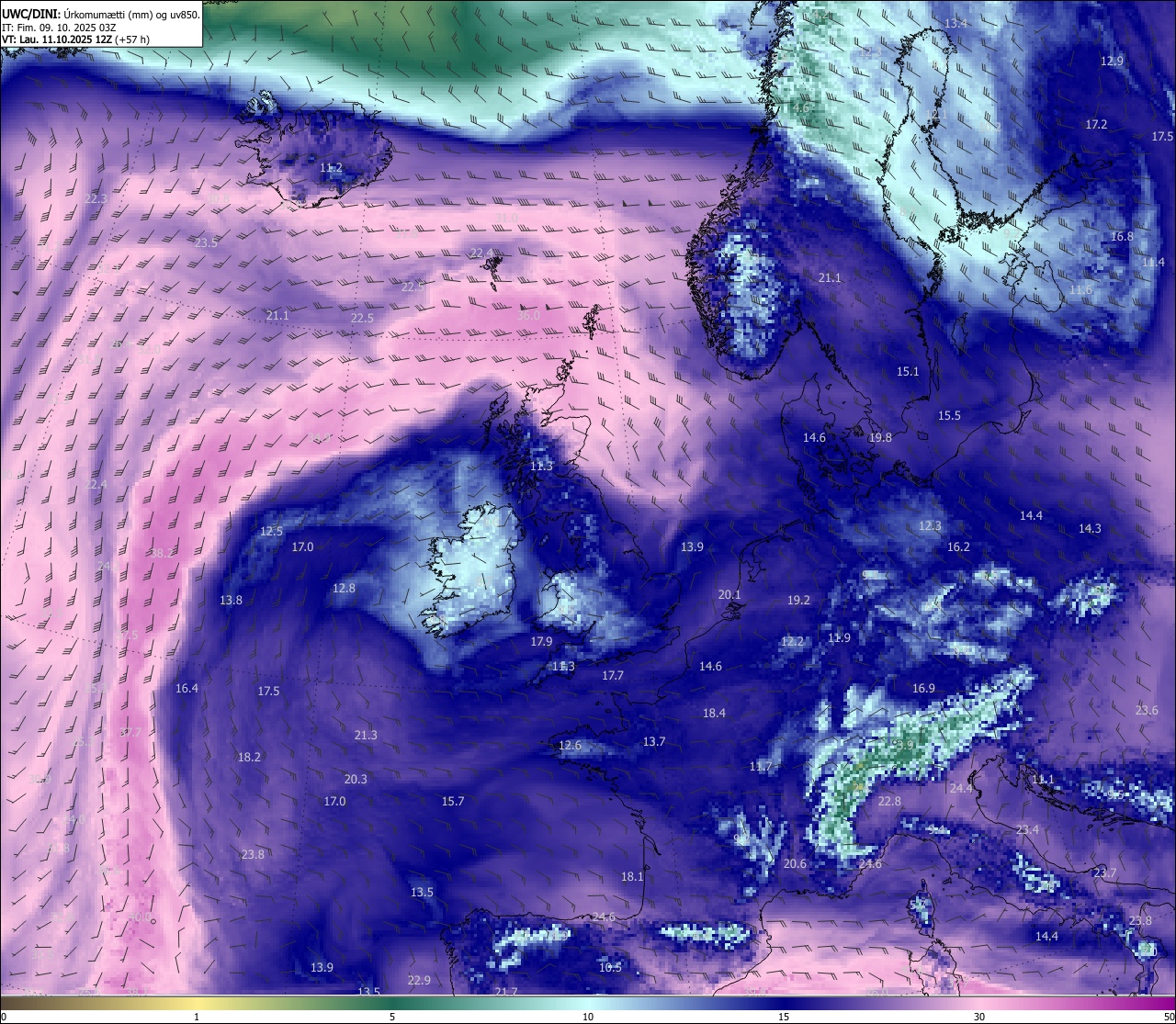The height and width of the screenshot is (1024, 1176).
Task: Click the 23.7 value on the map
Action: click(1104, 872)
